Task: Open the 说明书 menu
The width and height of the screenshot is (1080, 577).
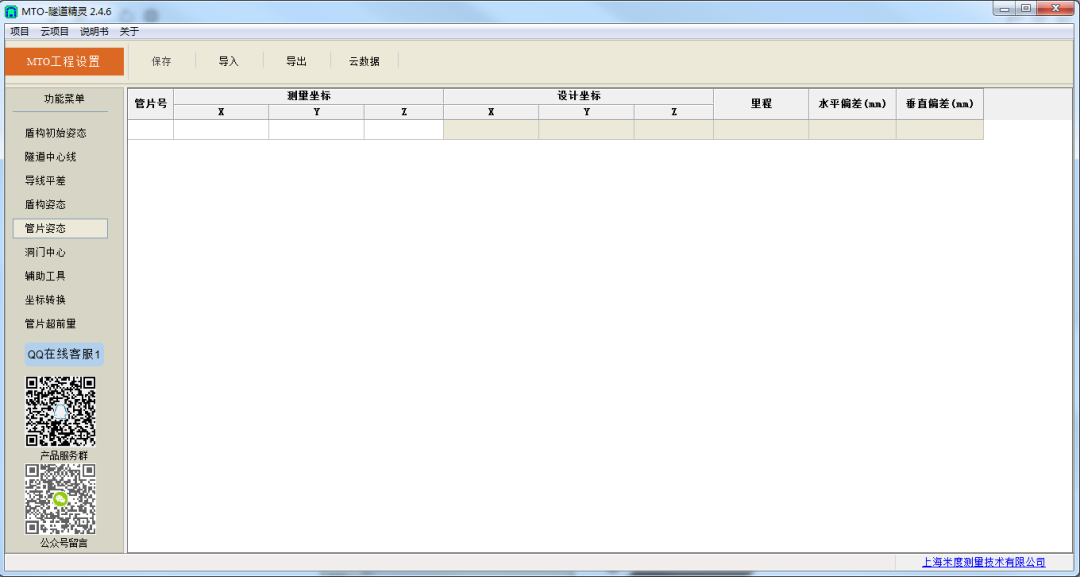Action: point(94,32)
